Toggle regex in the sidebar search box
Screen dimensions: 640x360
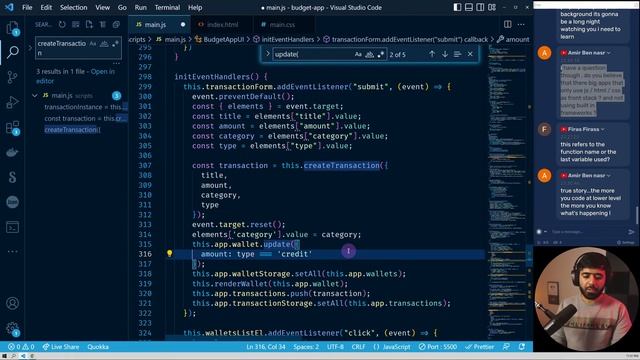[x=115, y=43]
